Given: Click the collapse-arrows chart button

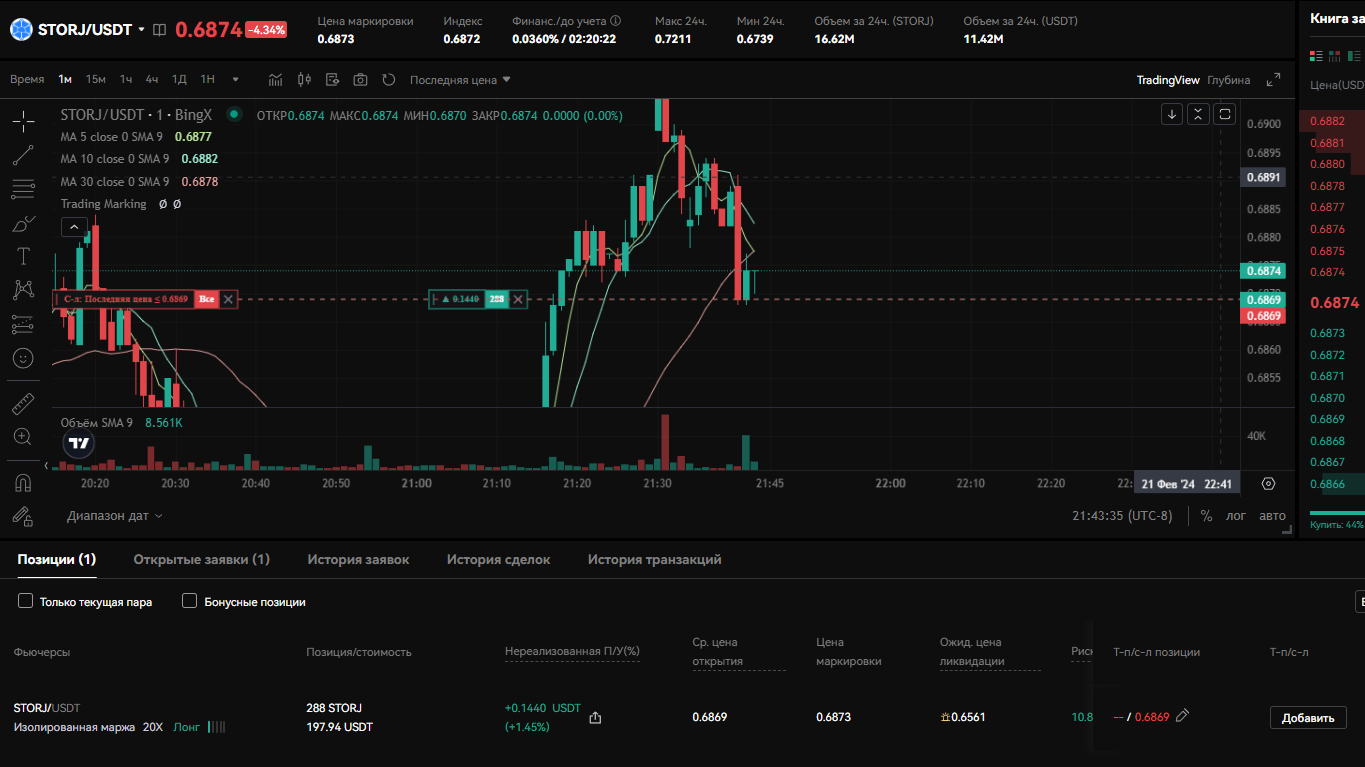Looking at the screenshot, I should tap(1199, 114).
